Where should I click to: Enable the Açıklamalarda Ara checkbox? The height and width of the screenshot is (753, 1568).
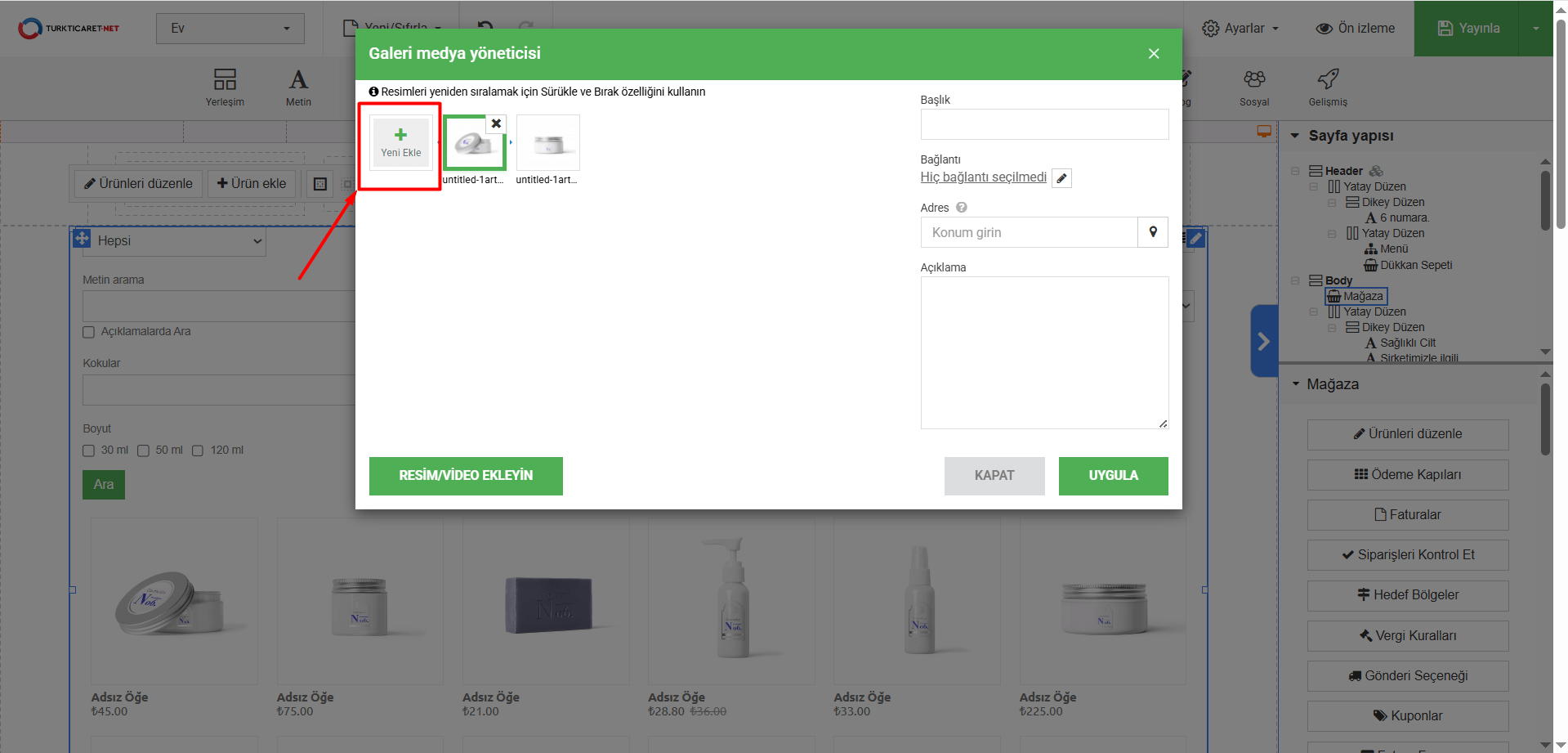coord(89,332)
